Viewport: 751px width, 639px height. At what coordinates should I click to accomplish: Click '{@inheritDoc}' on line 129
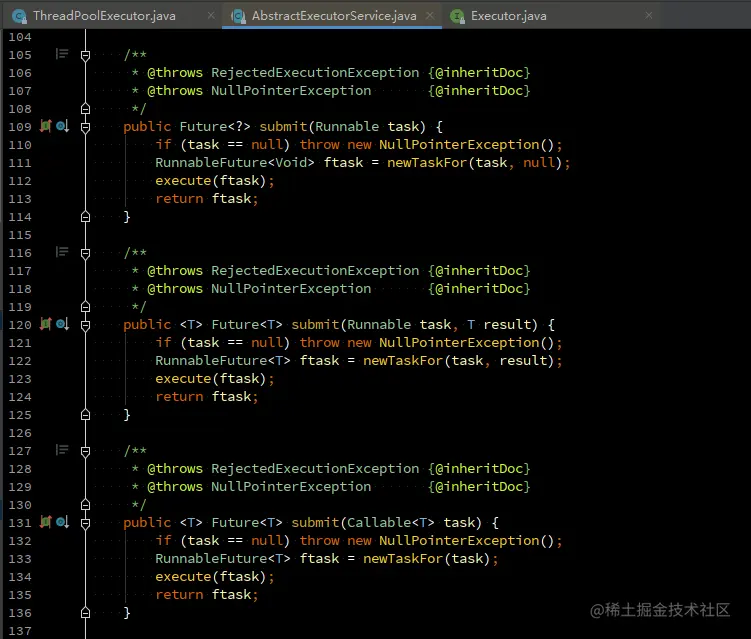(479, 487)
